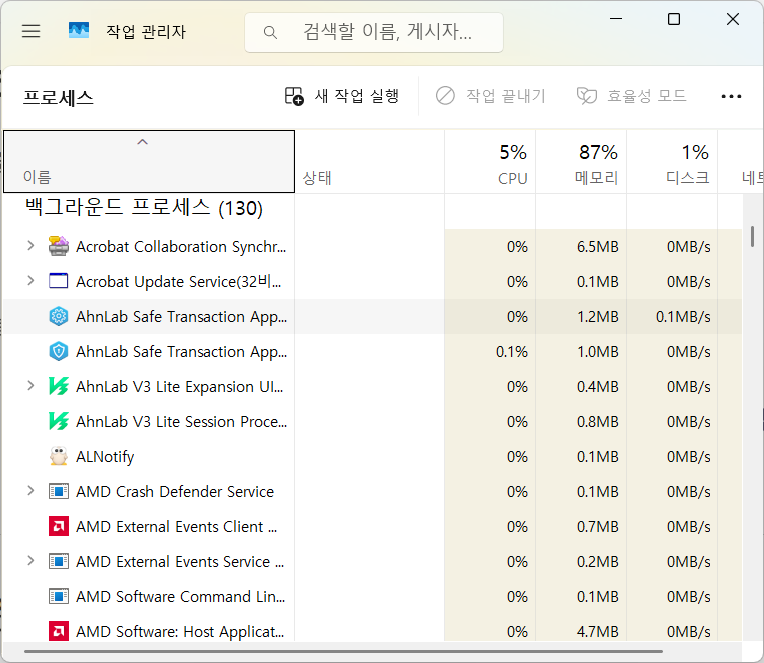Select ALNotify process name
Viewport: 764px width, 663px height.
tap(105, 457)
